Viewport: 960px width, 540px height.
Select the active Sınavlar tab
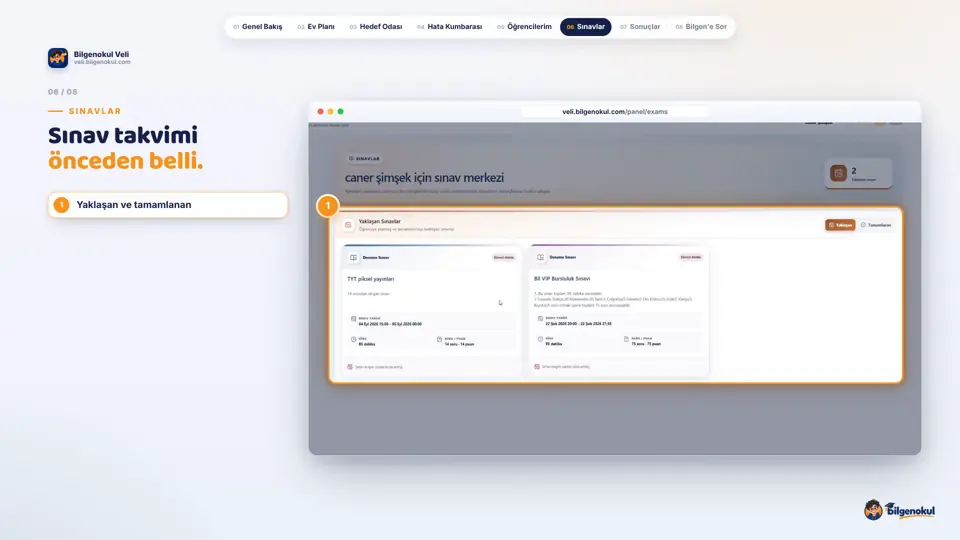pyautogui.click(x=585, y=27)
